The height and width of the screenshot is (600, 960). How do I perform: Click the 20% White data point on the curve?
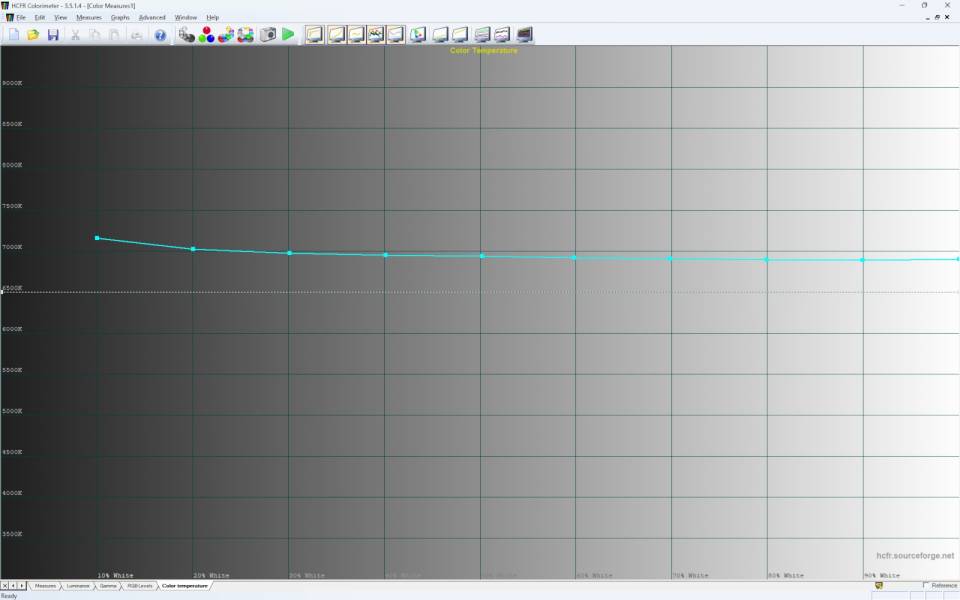[193, 249]
